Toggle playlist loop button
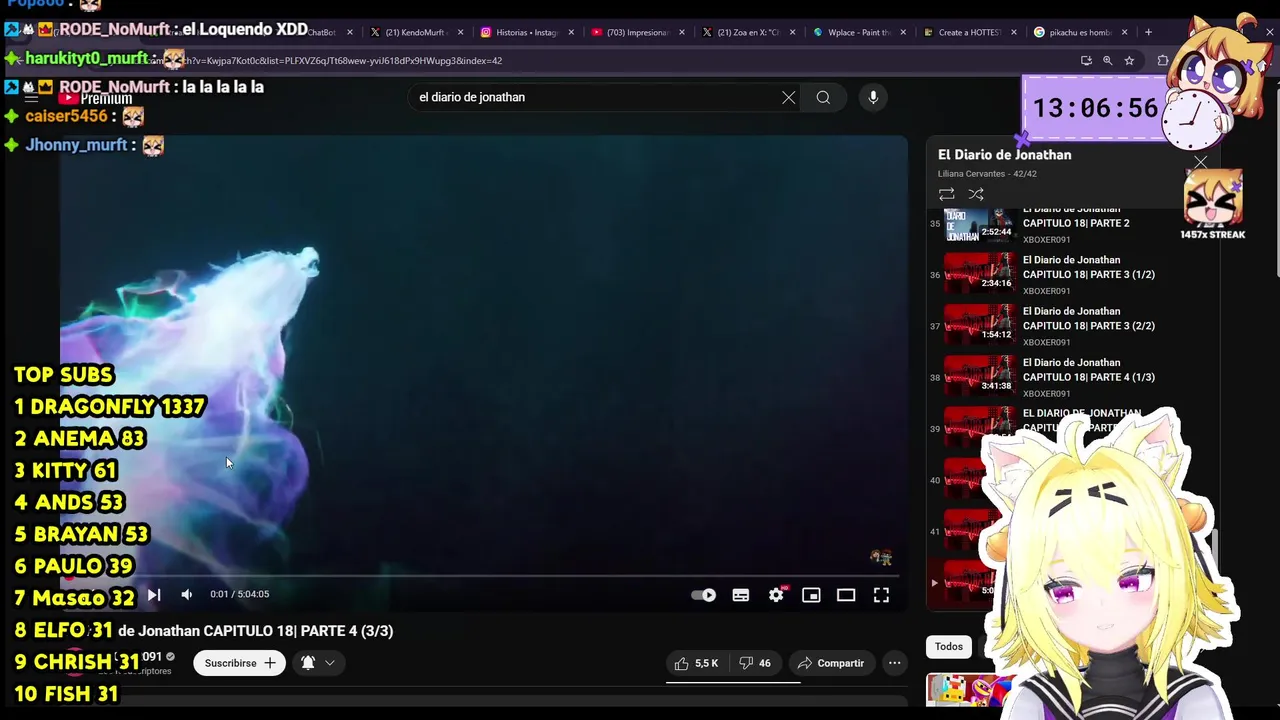1280x720 pixels. point(946,194)
